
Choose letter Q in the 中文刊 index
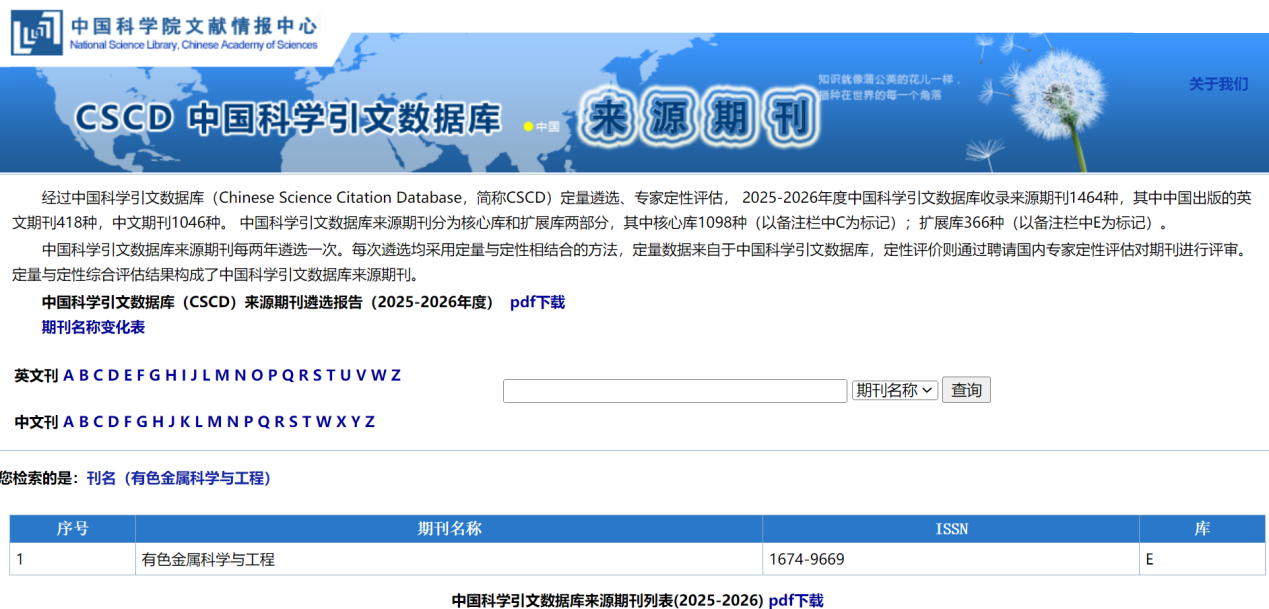[x=264, y=421]
